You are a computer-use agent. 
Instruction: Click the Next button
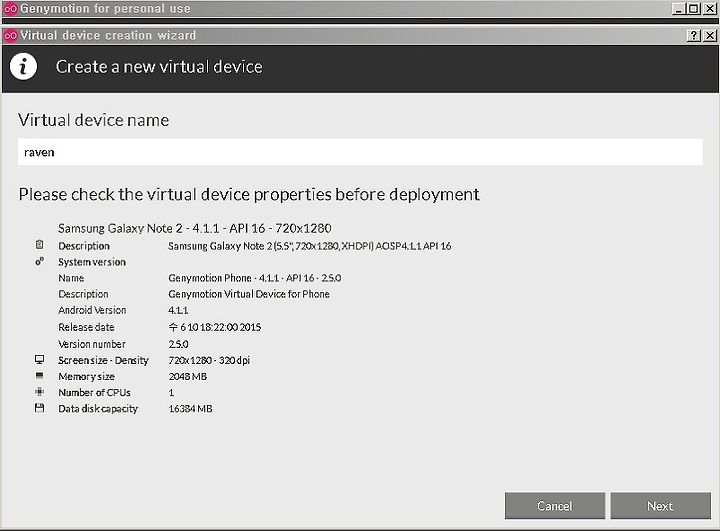tap(660, 506)
